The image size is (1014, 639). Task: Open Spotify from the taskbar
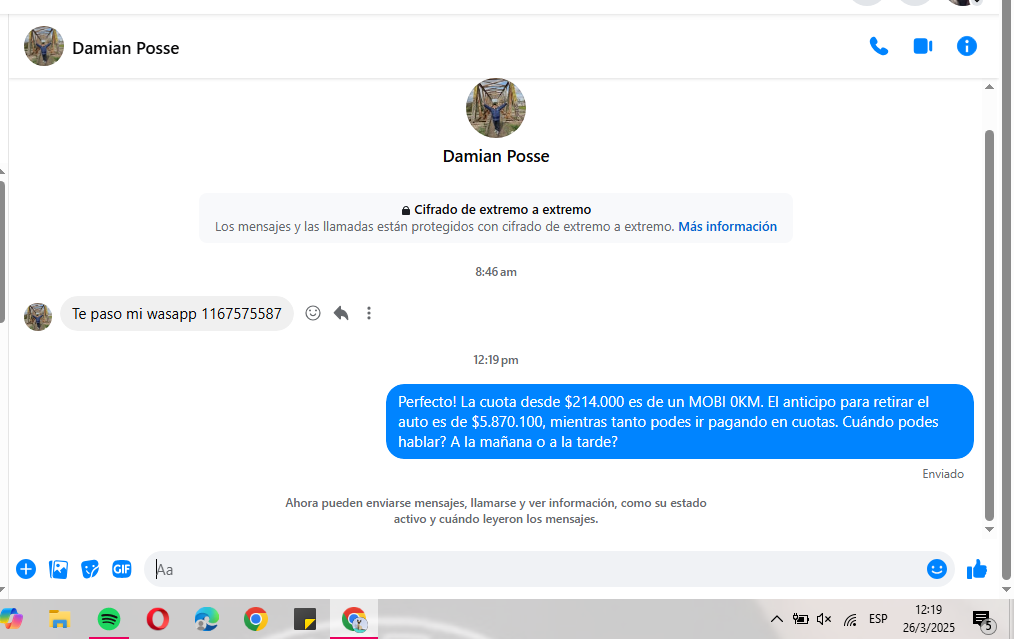(109, 619)
